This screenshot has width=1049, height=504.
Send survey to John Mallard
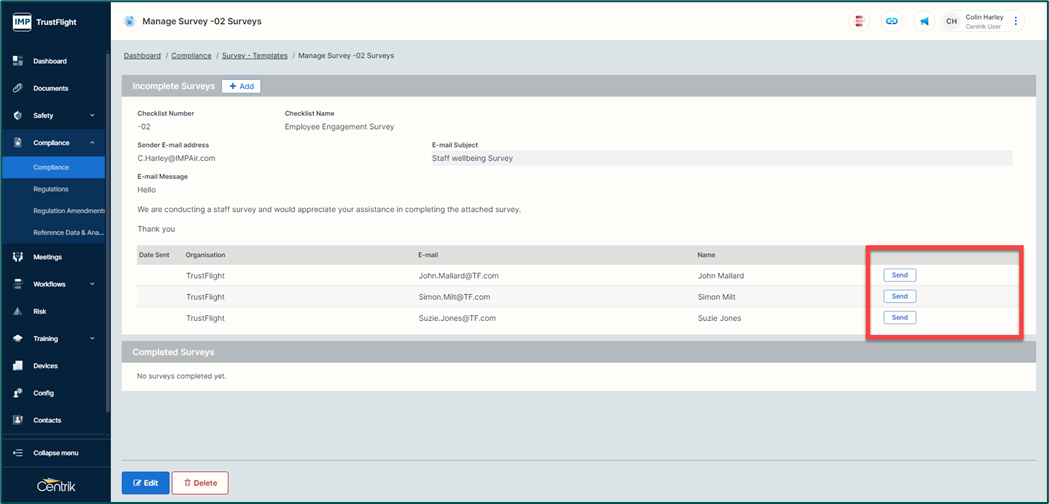[899, 275]
